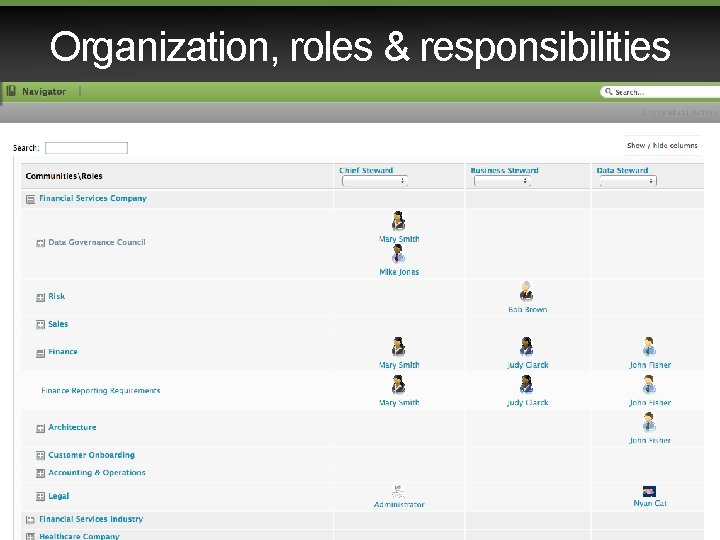Open Bob Brown name link

(x=528, y=309)
